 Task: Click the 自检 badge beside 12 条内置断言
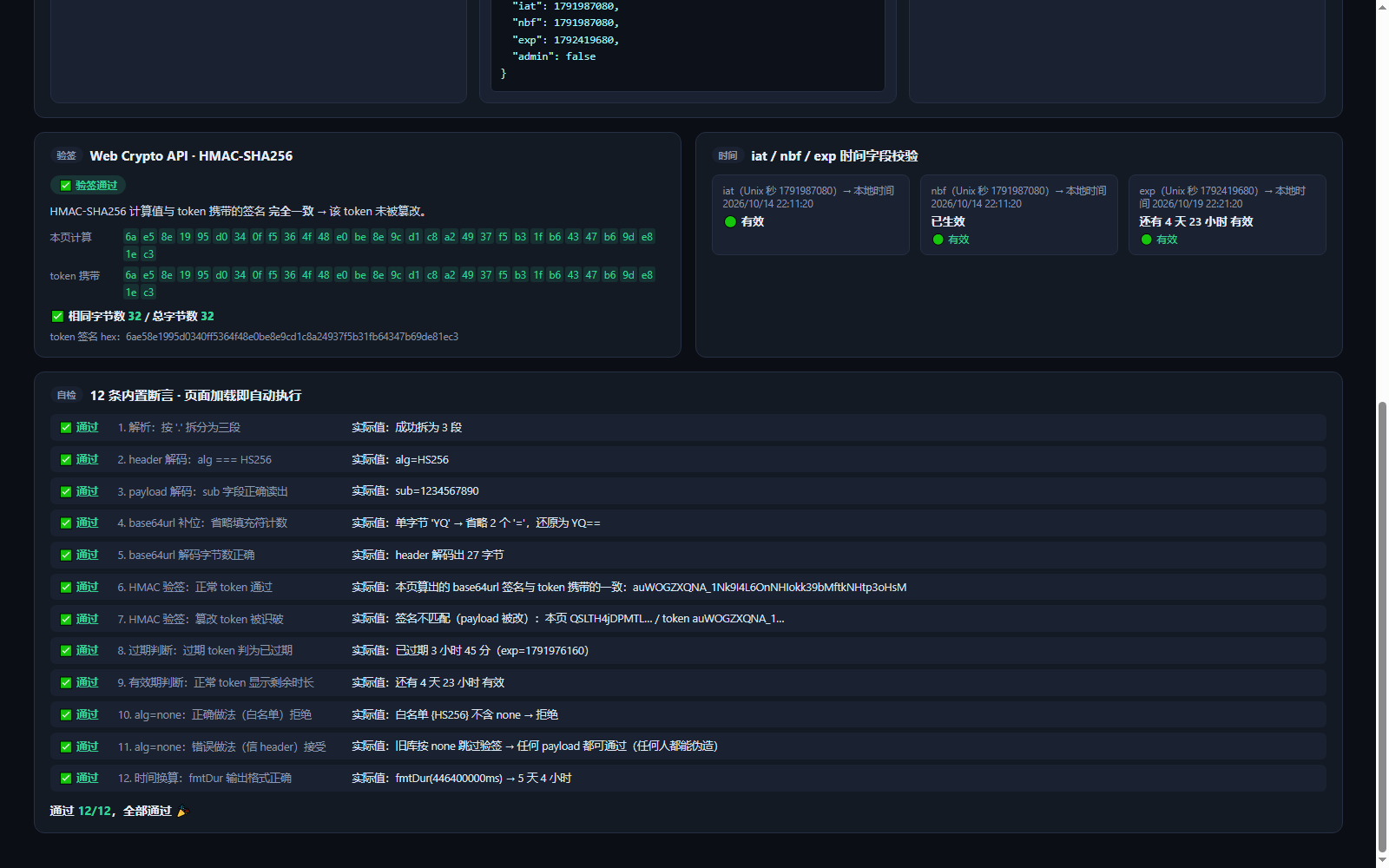click(x=67, y=396)
